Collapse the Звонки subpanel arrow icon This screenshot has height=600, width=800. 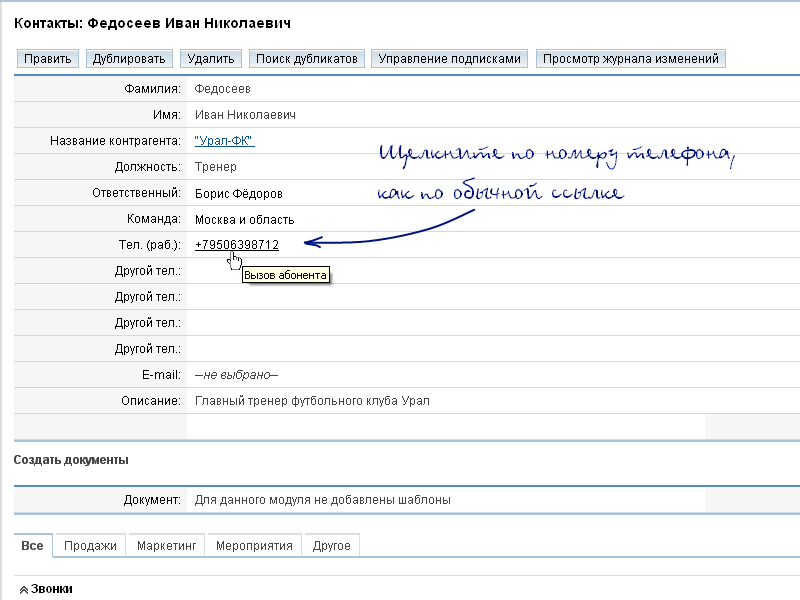point(23,590)
